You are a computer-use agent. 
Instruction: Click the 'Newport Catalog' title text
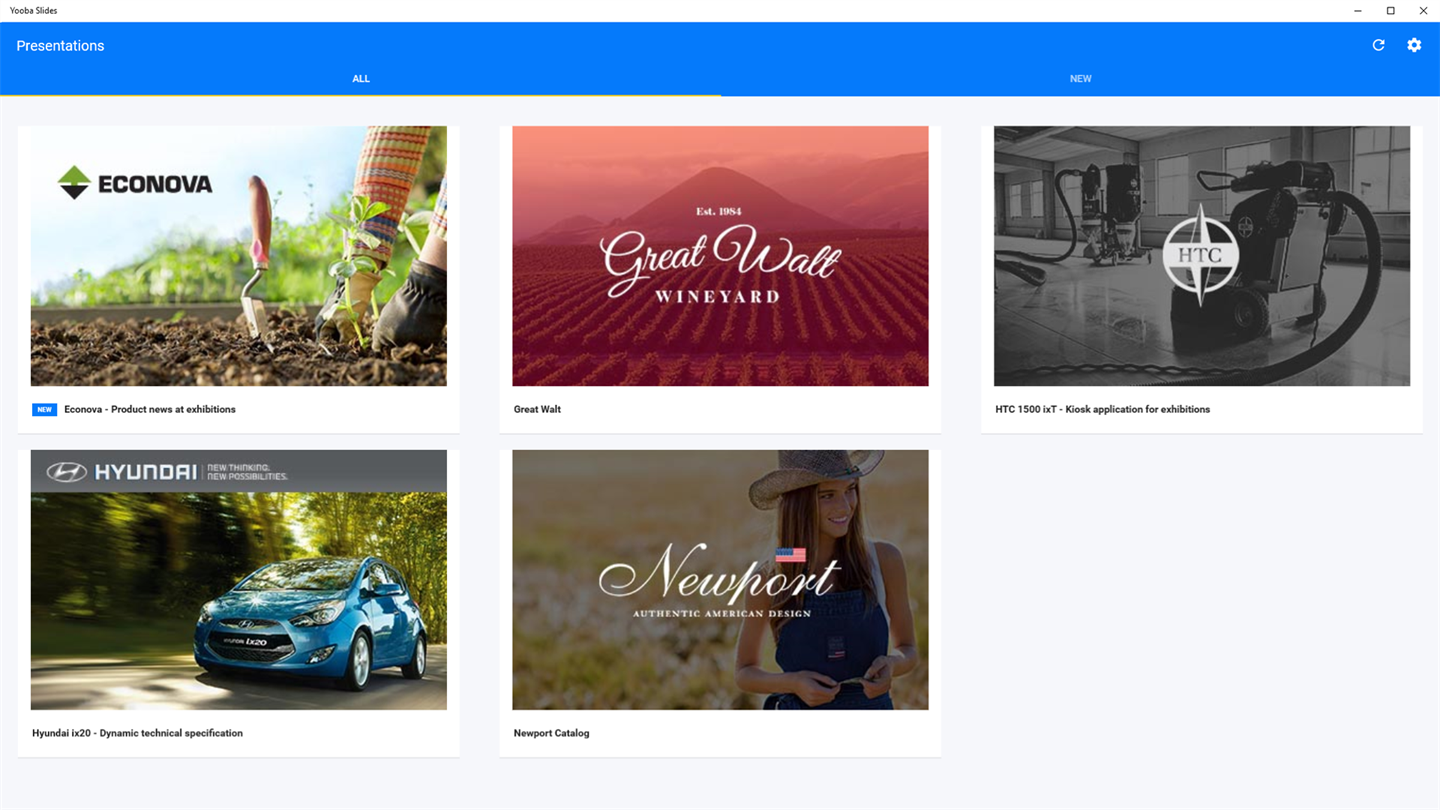(x=551, y=733)
